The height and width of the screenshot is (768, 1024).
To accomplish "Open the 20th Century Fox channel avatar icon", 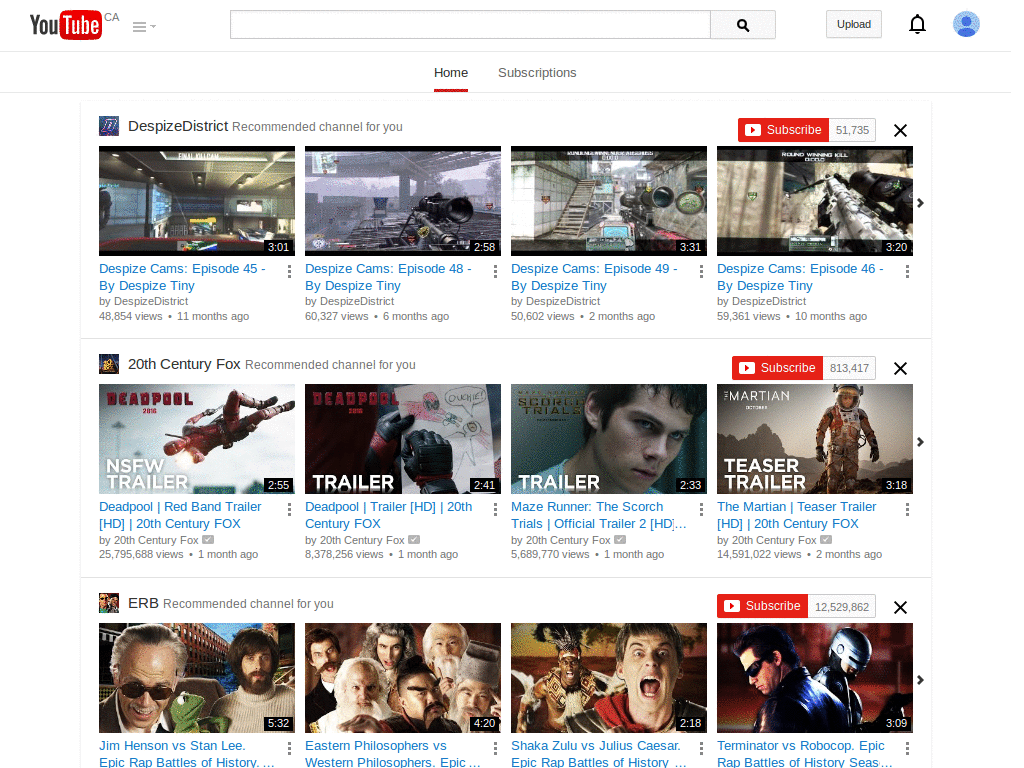I will click(109, 364).
